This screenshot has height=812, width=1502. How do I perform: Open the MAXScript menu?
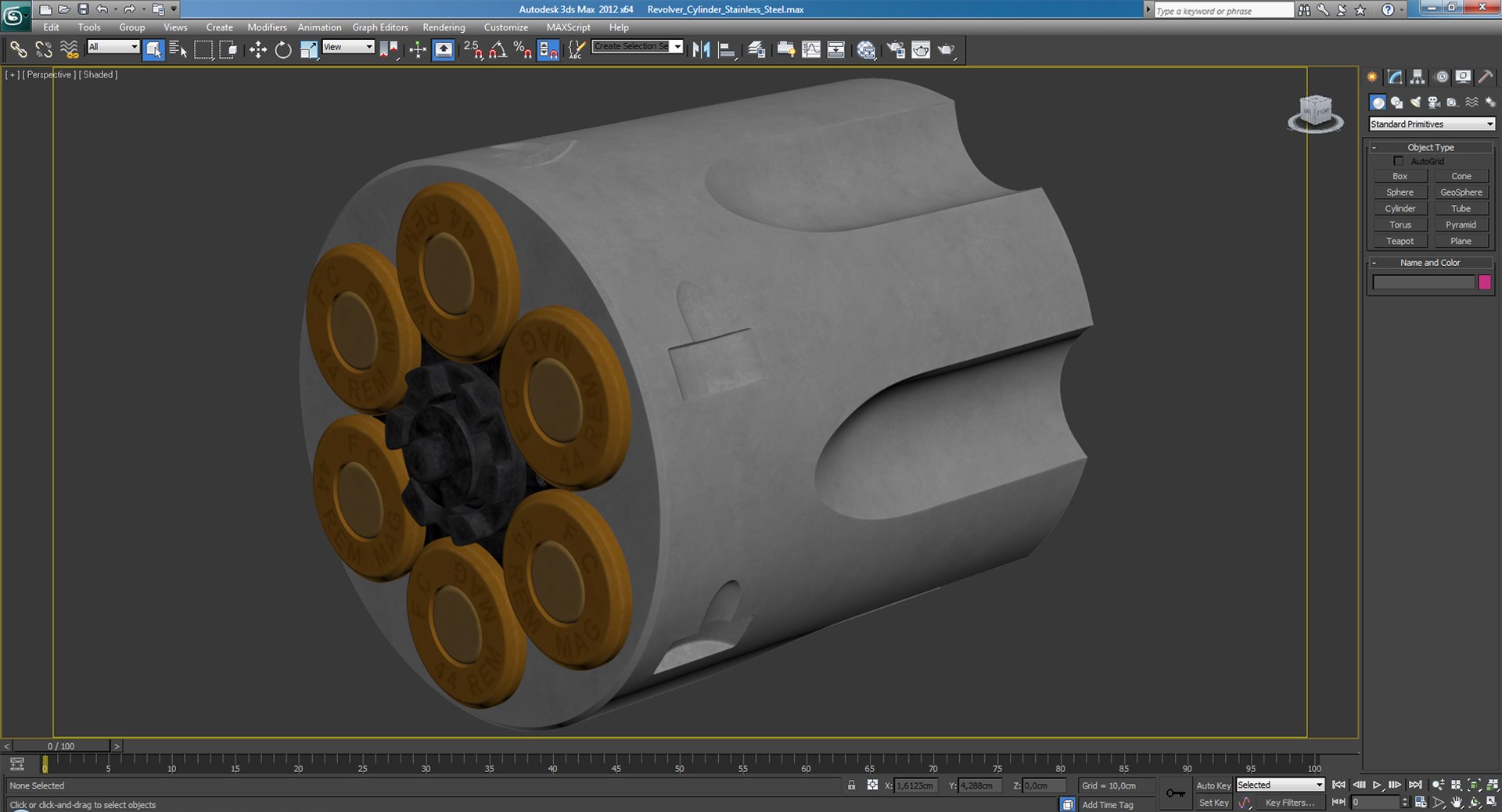point(569,27)
